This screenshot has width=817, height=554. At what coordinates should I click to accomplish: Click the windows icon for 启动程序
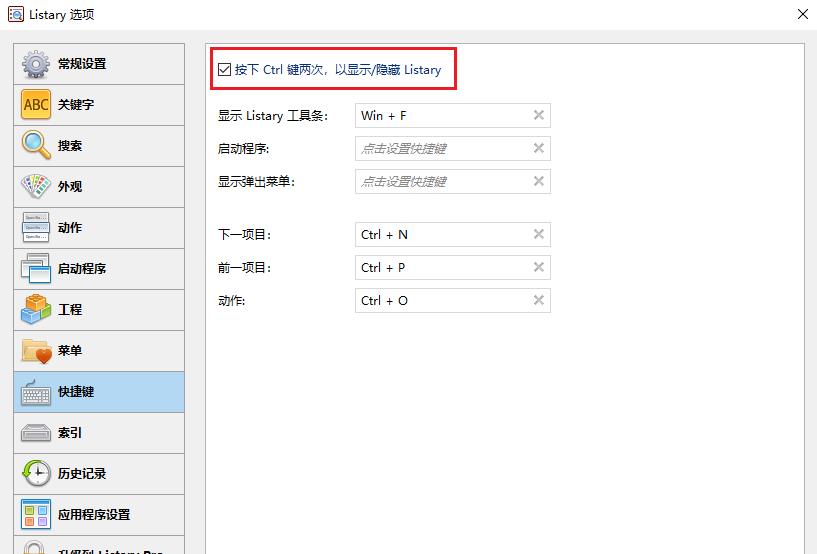pyautogui.click(x=35, y=268)
